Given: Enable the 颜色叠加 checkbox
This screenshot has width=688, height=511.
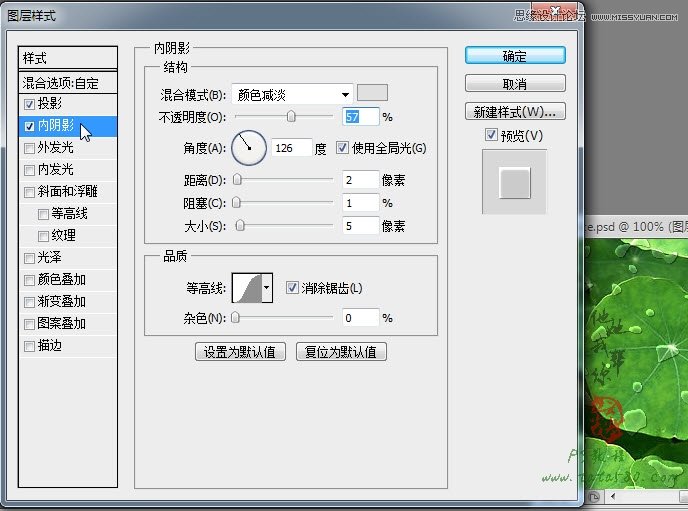Looking at the screenshot, I should coord(29,280).
